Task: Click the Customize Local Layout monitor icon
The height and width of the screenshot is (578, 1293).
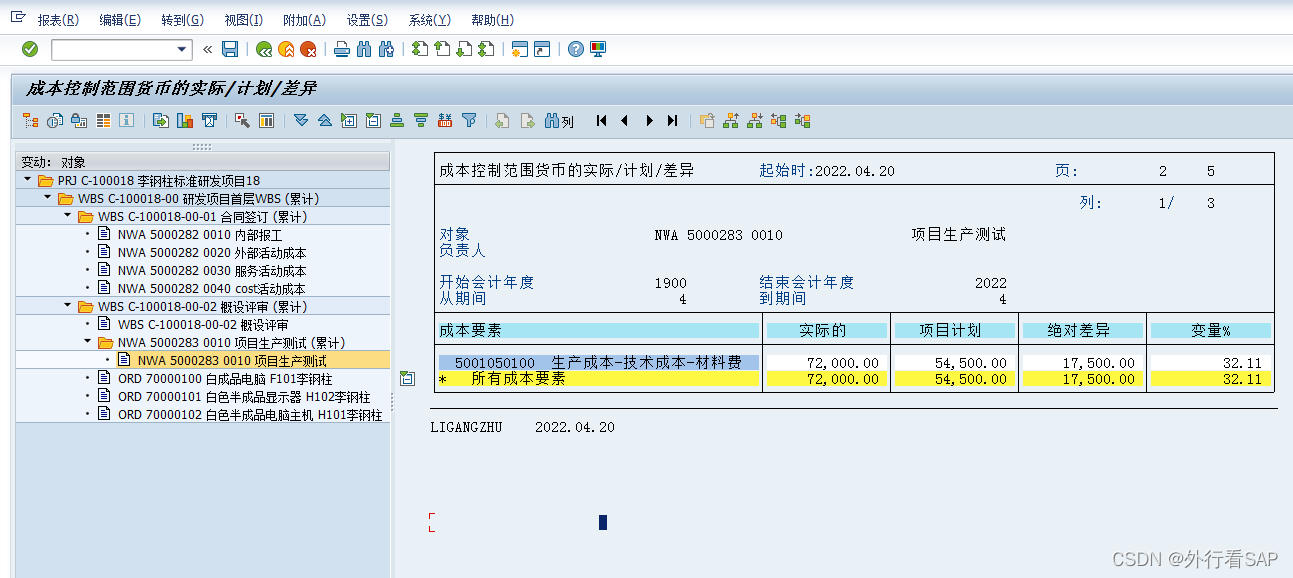Action: pos(598,49)
